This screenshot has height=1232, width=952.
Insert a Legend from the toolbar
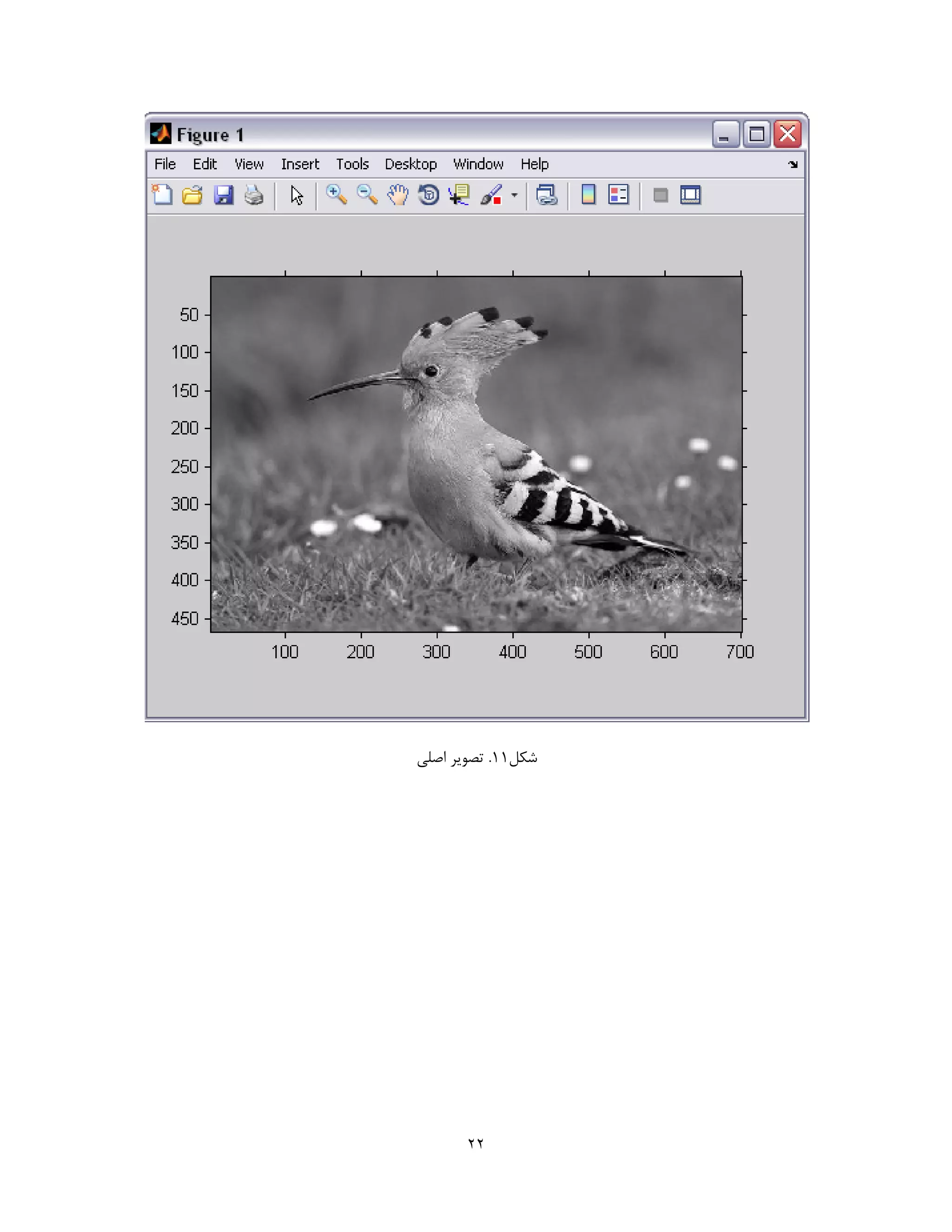(619, 195)
